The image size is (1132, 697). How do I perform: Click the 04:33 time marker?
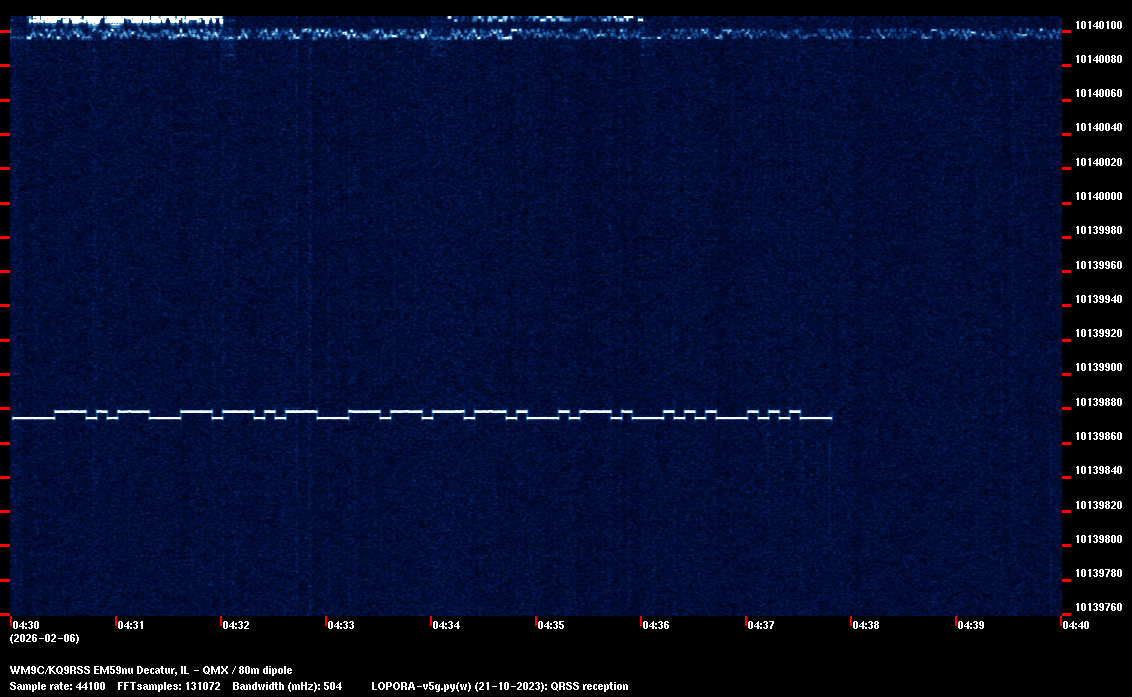point(341,625)
